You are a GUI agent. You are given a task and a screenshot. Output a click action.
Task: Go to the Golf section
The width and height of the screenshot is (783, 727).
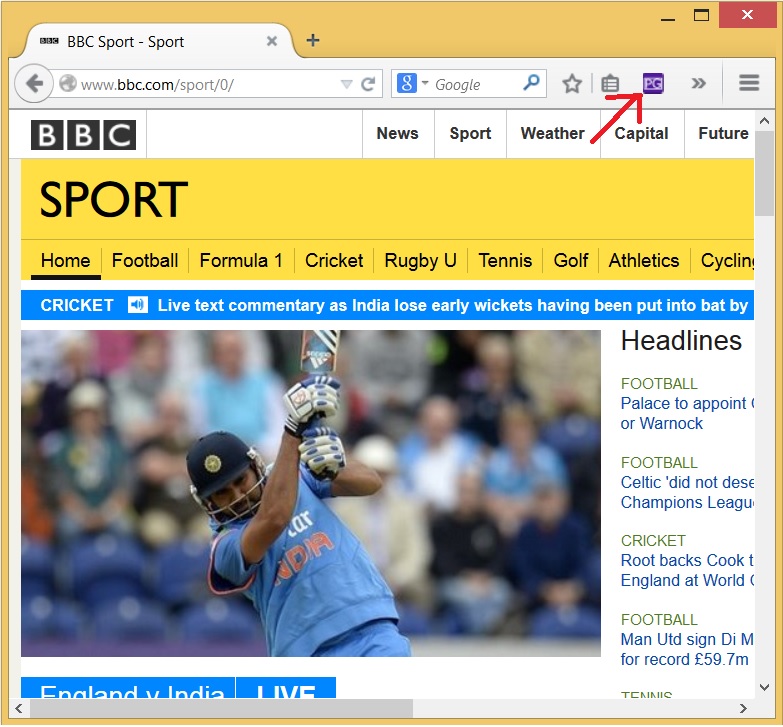[x=571, y=261]
